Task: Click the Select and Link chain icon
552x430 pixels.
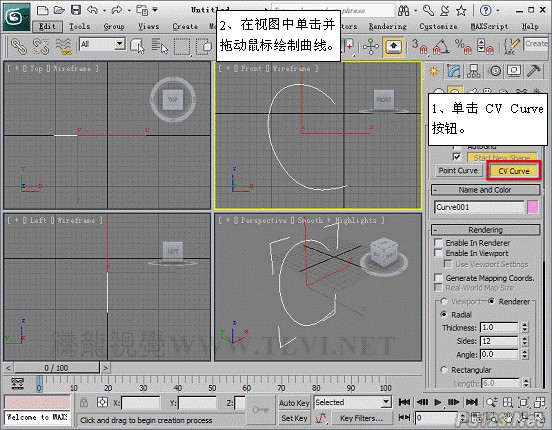Action: pyautogui.click(x=18, y=46)
